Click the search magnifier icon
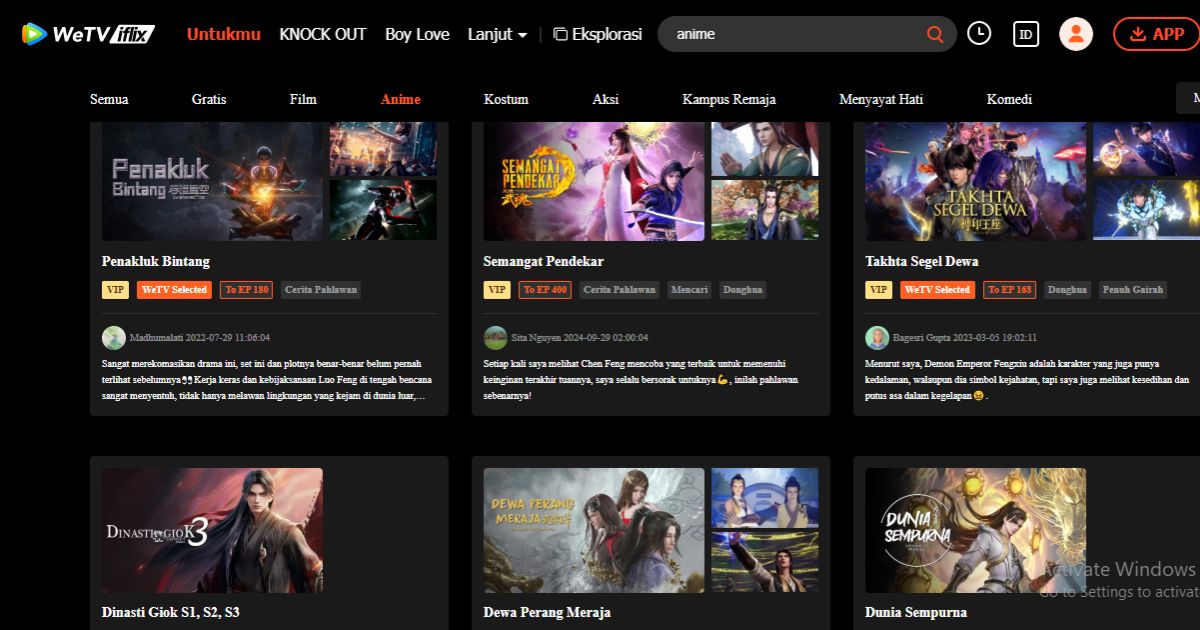1200x630 pixels. 934,33
